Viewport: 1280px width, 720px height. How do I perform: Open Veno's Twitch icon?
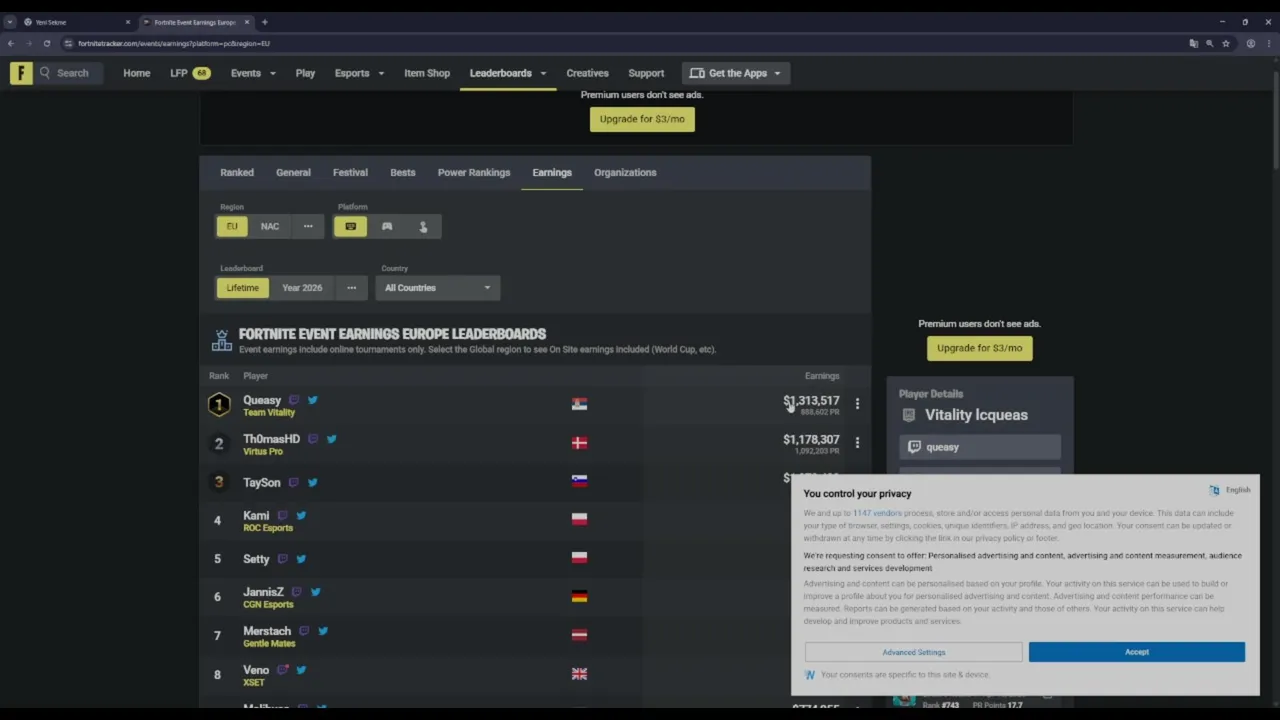click(x=283, y=670)
